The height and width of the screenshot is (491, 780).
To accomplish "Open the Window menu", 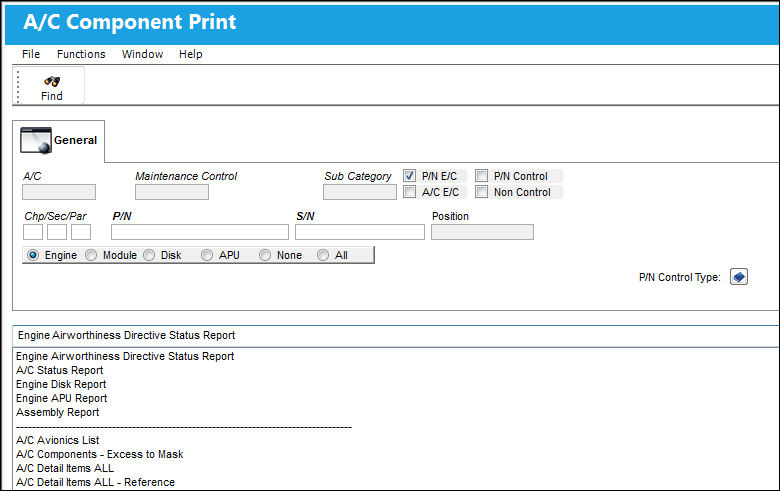I will (142, 54).
